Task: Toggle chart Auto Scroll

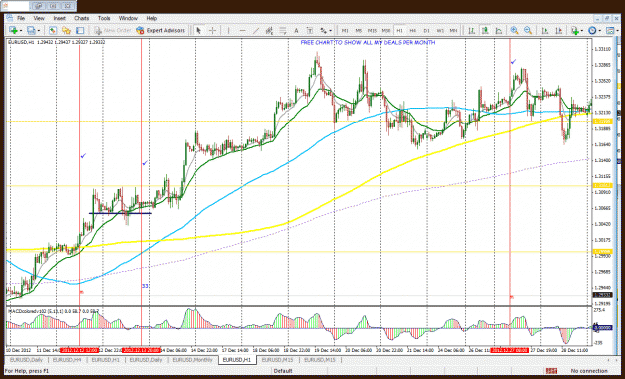Action: 545,30
